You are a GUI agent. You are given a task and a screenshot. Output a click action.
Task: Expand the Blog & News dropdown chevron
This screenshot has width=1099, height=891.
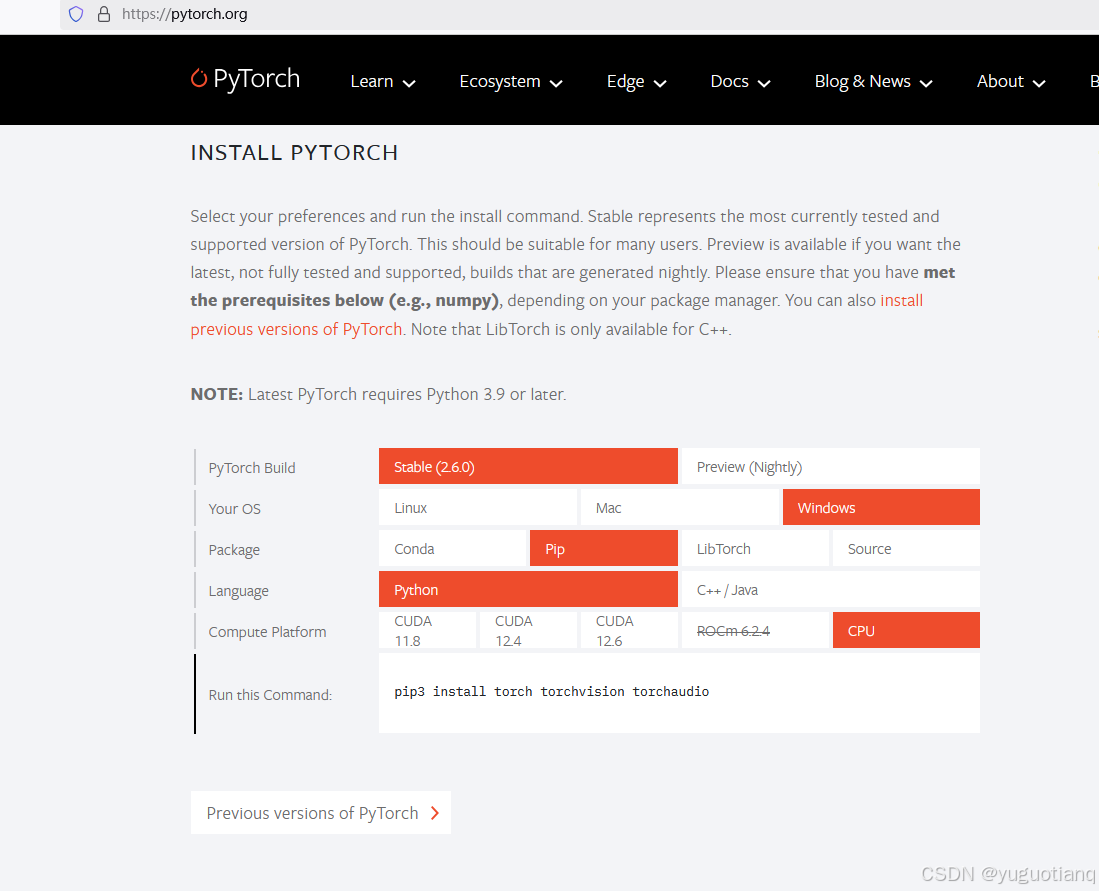pyautogui.click(x=927, y=83)
